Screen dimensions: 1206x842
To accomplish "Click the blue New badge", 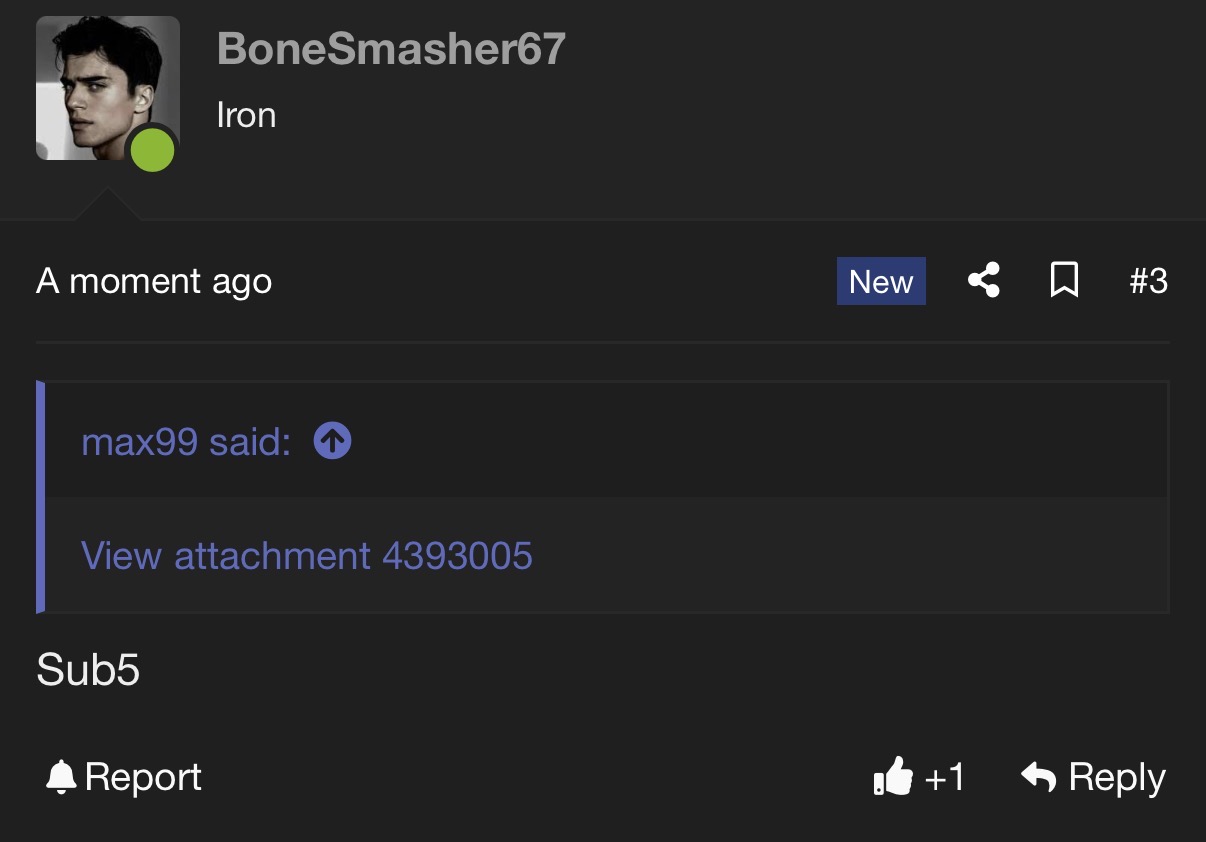I will click(x=881, y=281).
